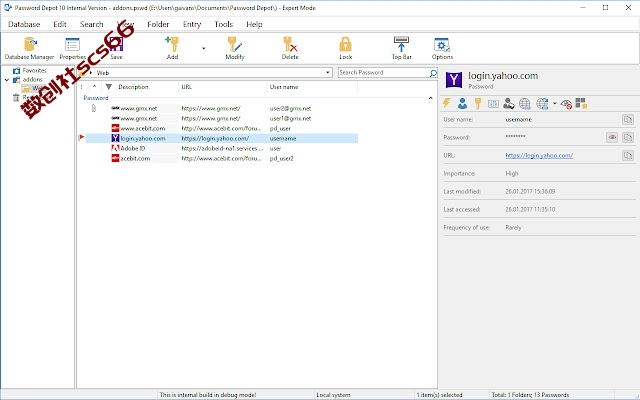Viewport: 640px width, 400px height.
Task: Copy the user name to clipboard
Action: tap(628, 119)
